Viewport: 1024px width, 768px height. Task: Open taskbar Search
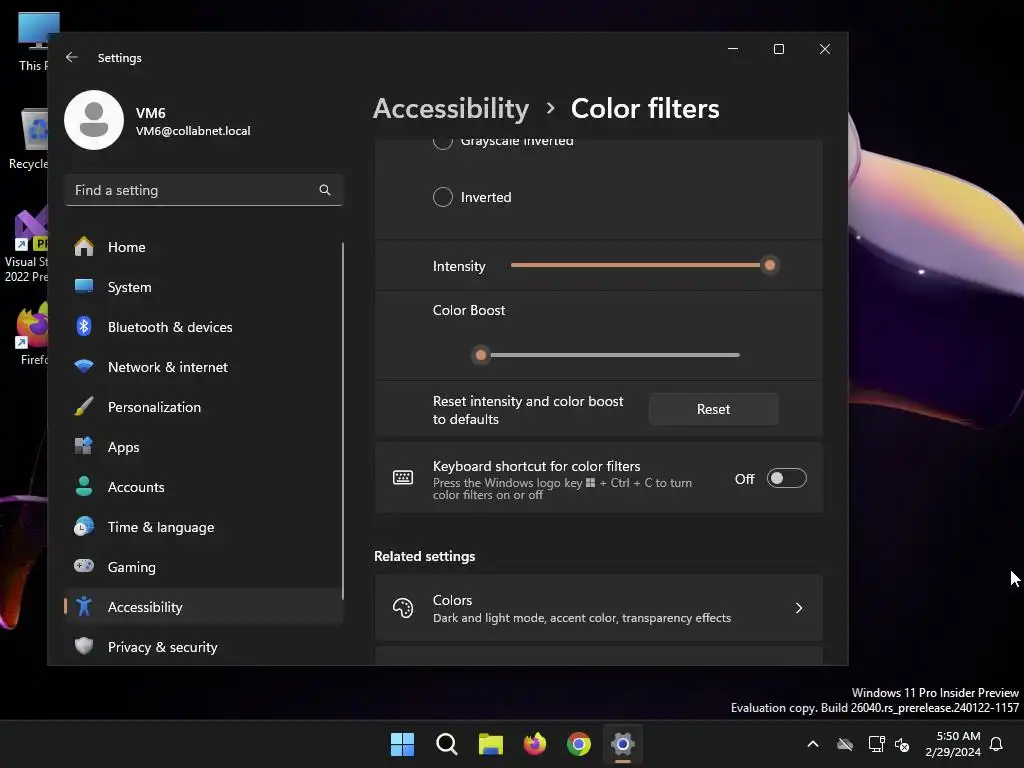click(447, 744)
